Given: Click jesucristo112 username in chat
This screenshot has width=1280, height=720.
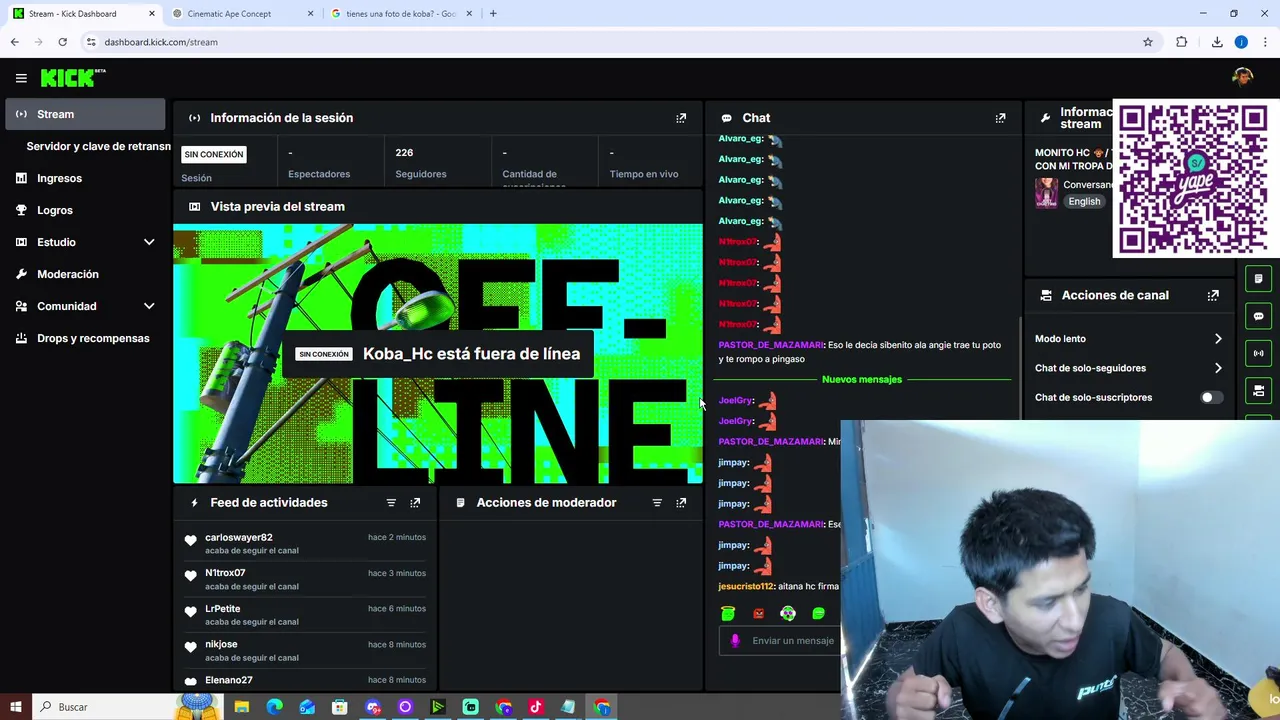Looking at the screenshot, I should click(746, 586).
